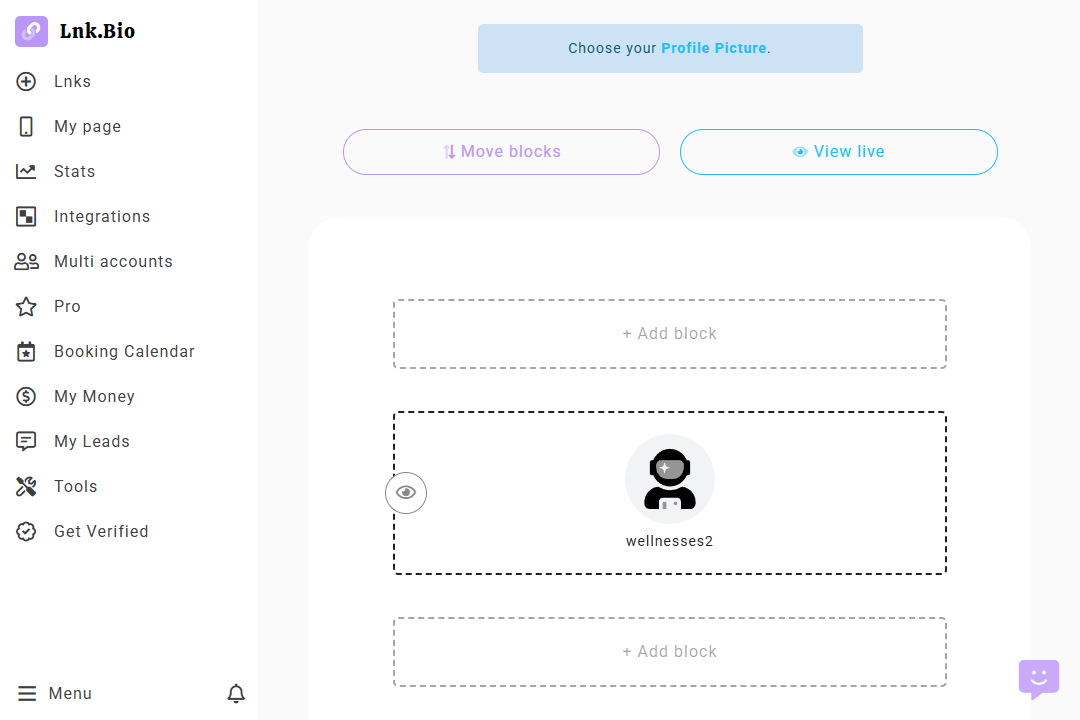Expand the Menu at the bottom

(x=54, y=693)
